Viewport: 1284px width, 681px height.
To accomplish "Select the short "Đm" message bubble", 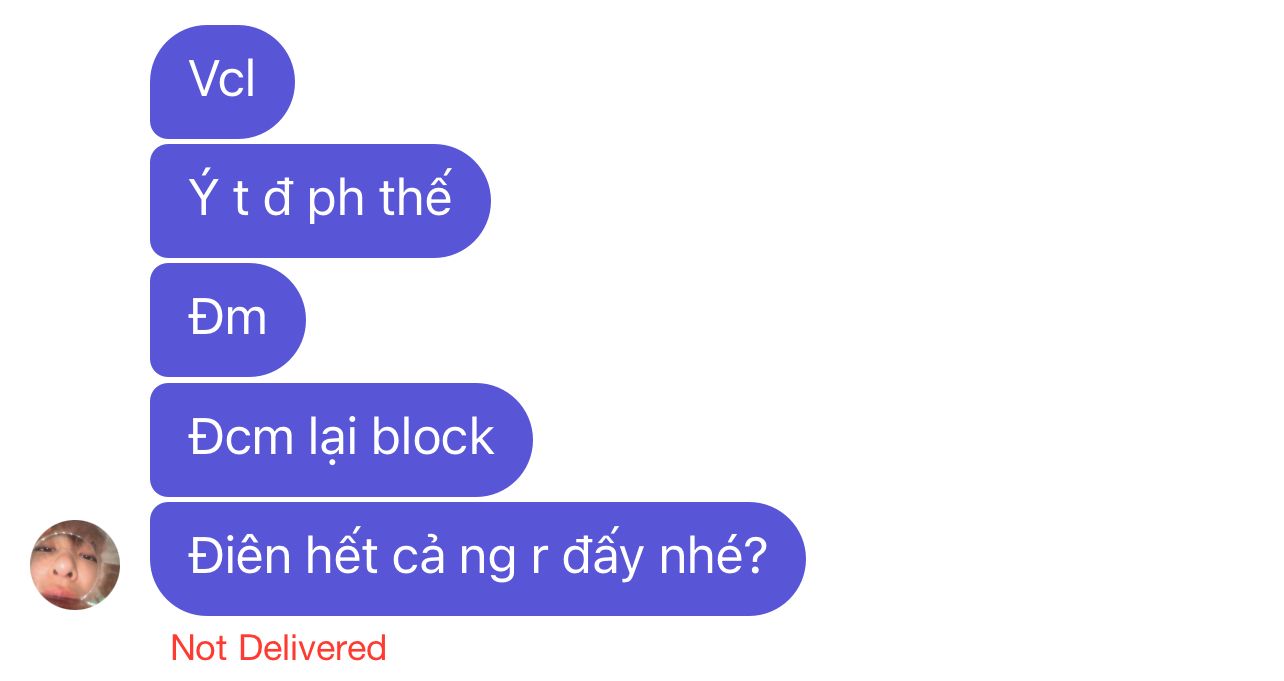I will (228, 320).
